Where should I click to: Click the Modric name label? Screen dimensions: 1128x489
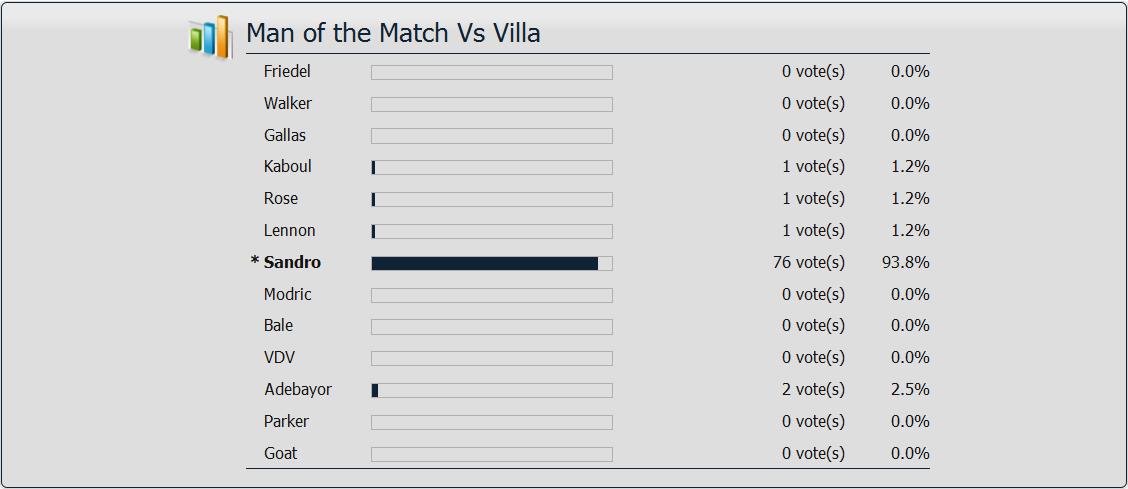pyautogui.click(x=288, y=294)
